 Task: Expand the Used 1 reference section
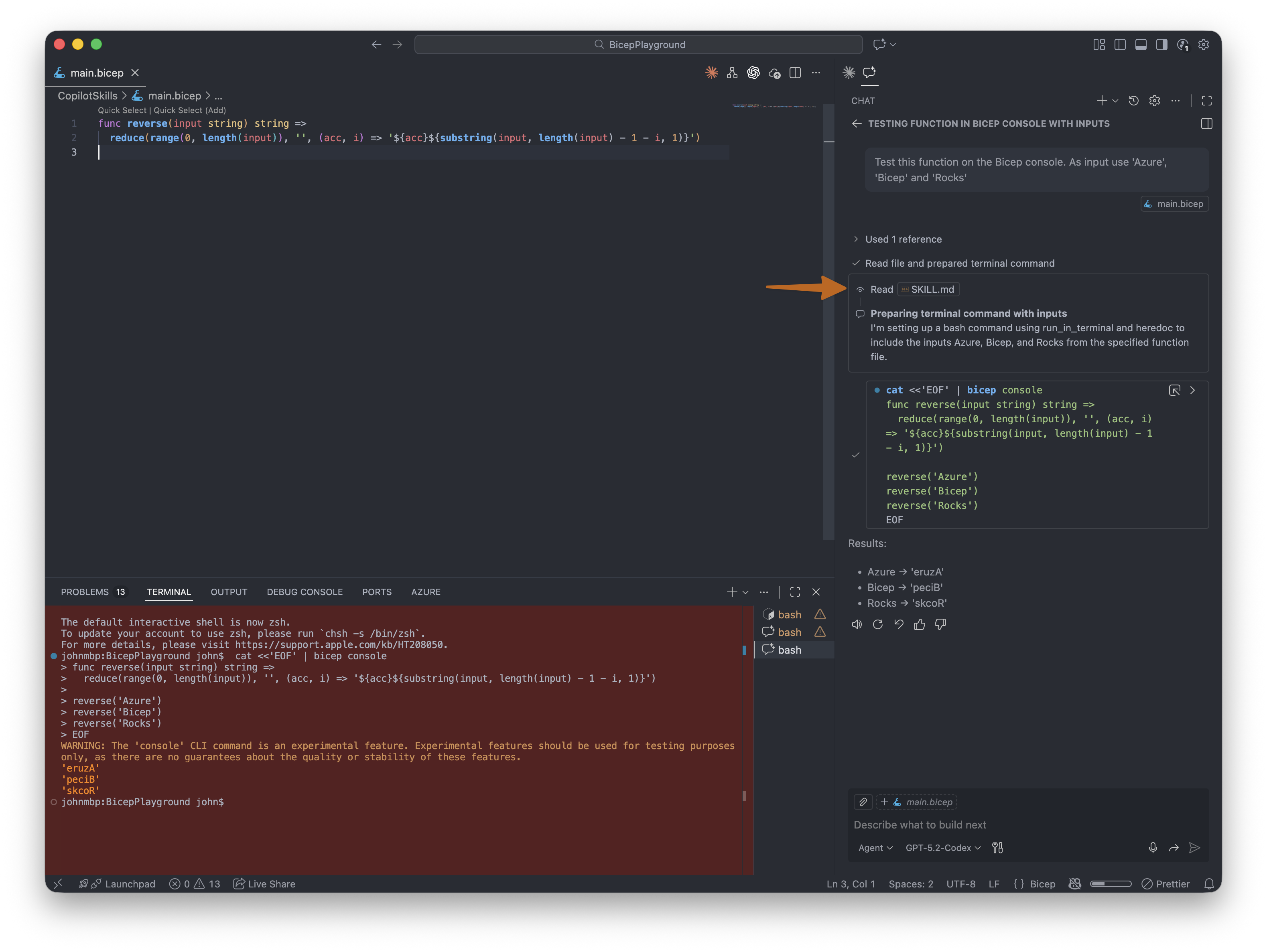pos(903,239)
